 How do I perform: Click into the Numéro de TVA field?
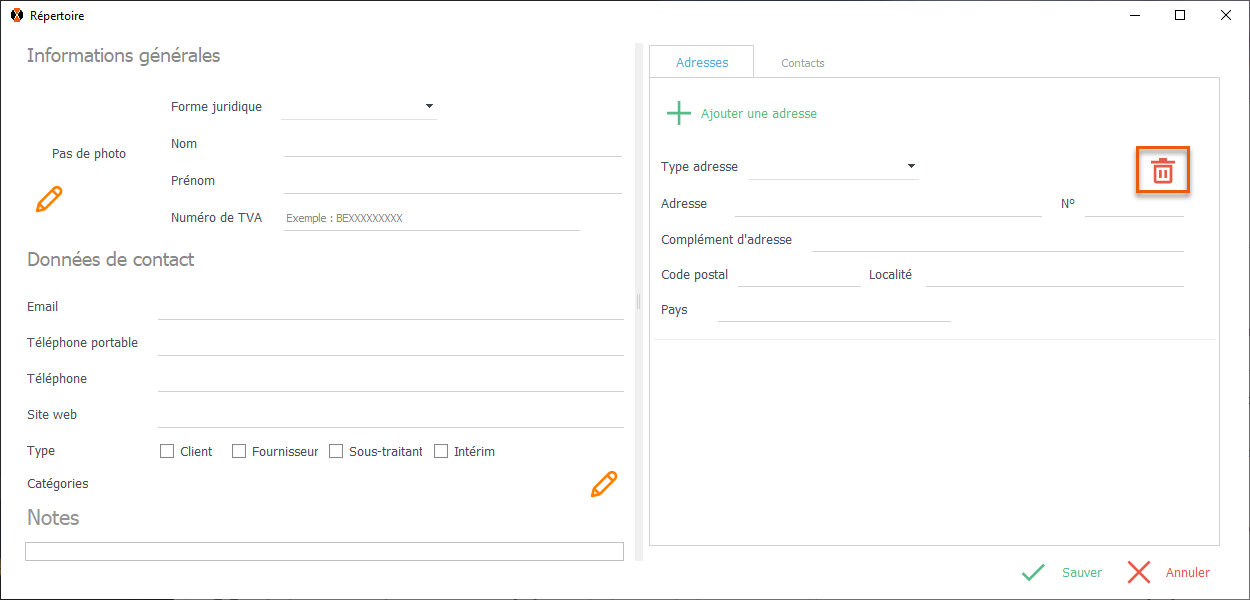click(x=431, y=218)
